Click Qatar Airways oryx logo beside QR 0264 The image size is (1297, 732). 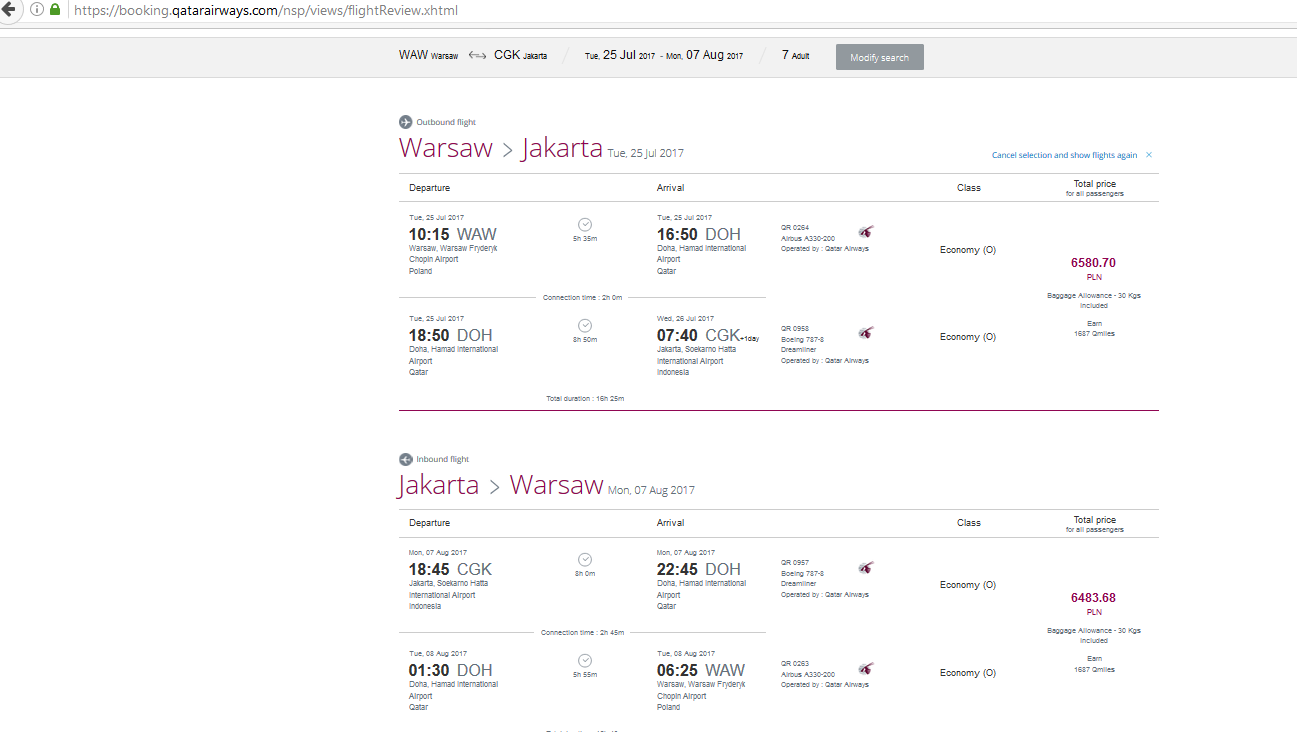click(865, 232)
